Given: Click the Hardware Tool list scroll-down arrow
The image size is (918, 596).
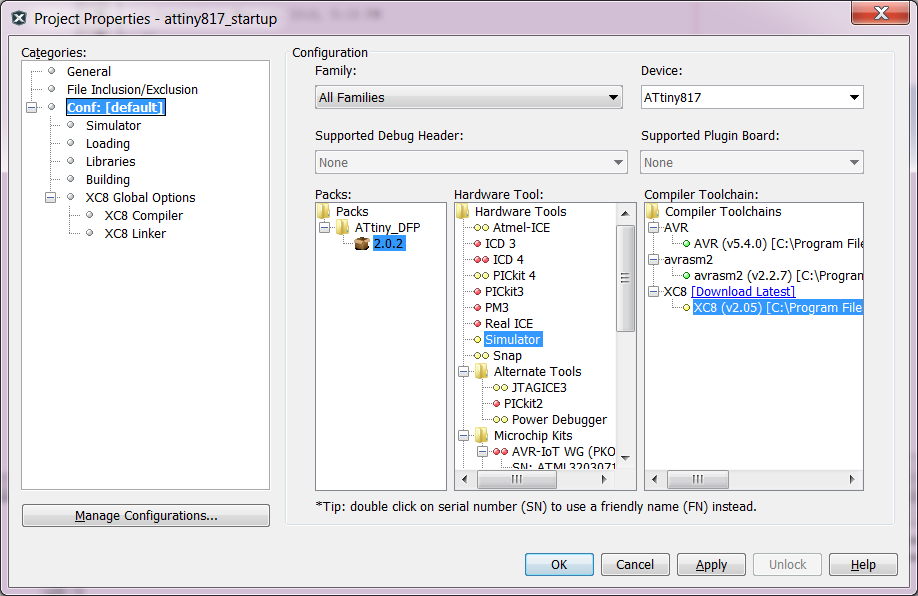Looking at the screenshot, I should [x=625, y=458].
